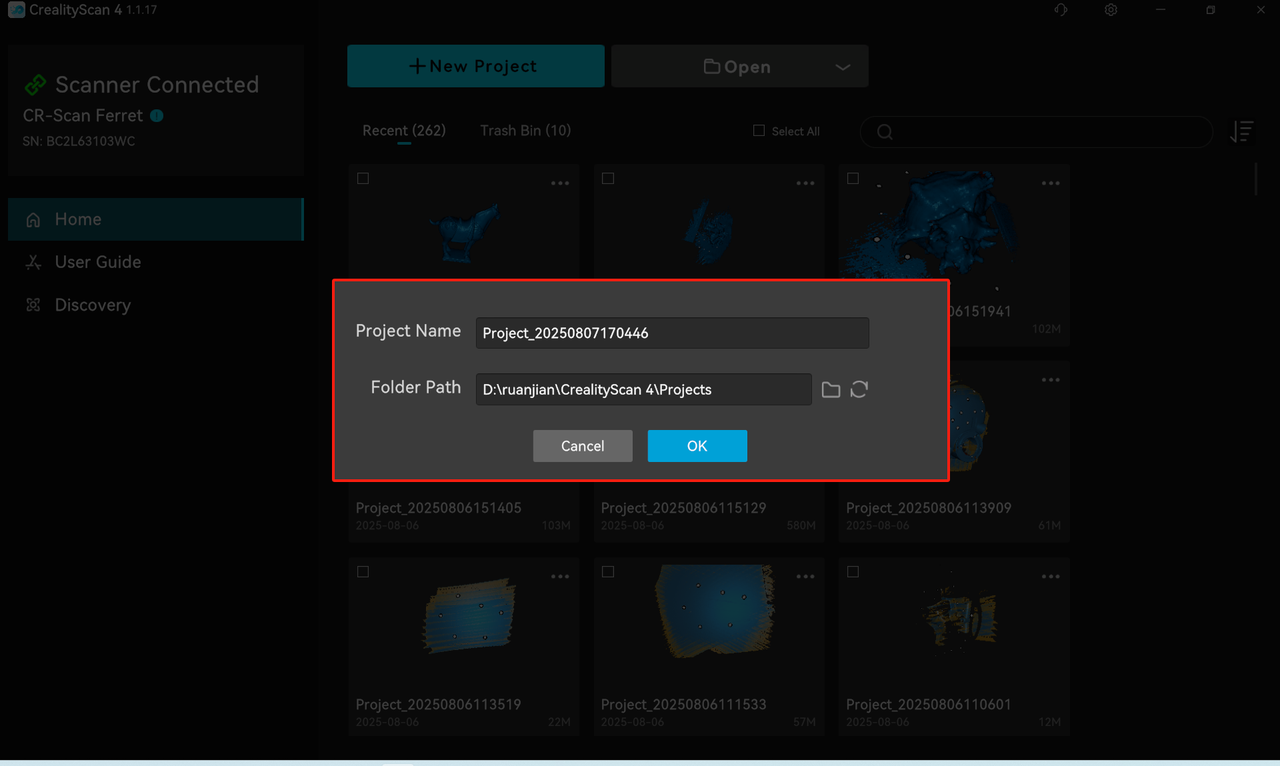Click the info icon next to CR-Scan Ferret
1280x766 pixels.
point(157,116)
